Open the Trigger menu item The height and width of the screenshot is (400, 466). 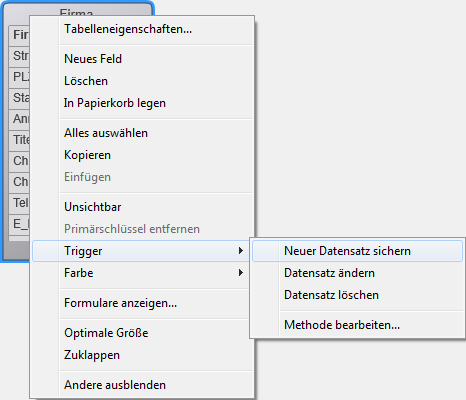[141, 251]
